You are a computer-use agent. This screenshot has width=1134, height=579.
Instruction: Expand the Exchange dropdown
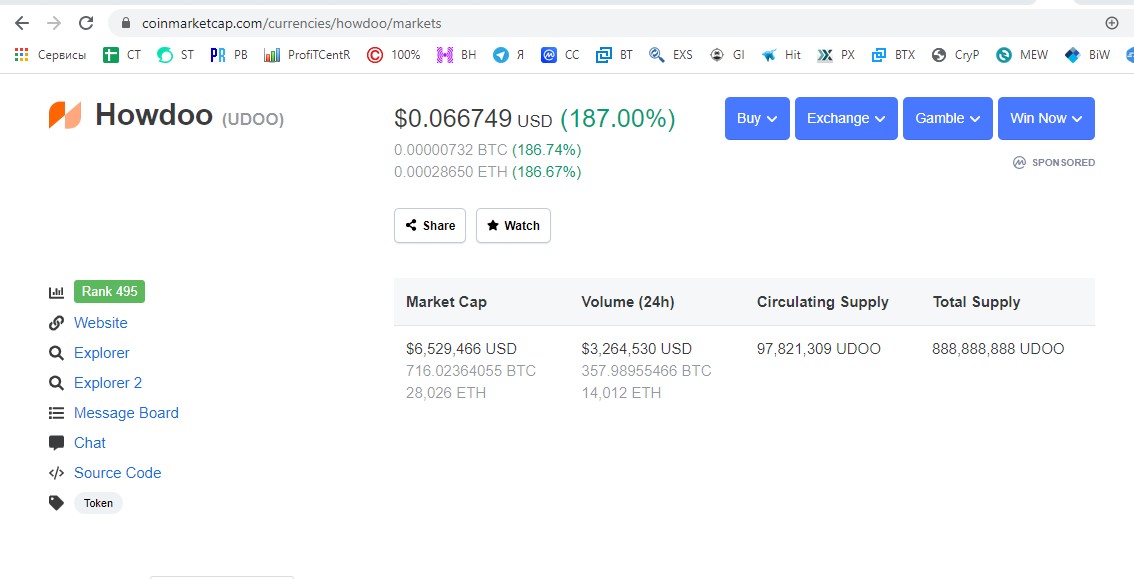[x=846, y=119]
